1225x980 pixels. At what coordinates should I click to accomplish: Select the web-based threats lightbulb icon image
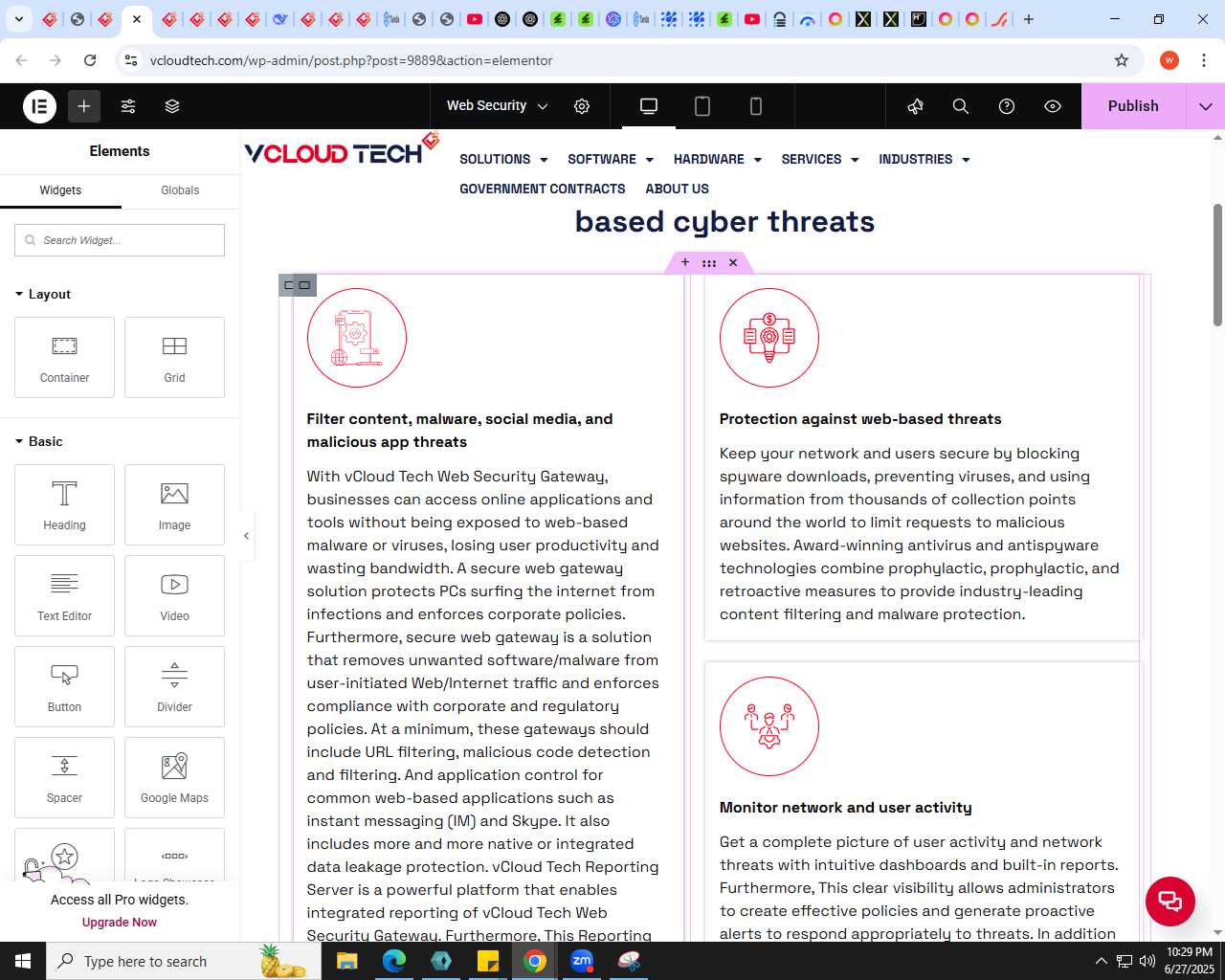769,338
